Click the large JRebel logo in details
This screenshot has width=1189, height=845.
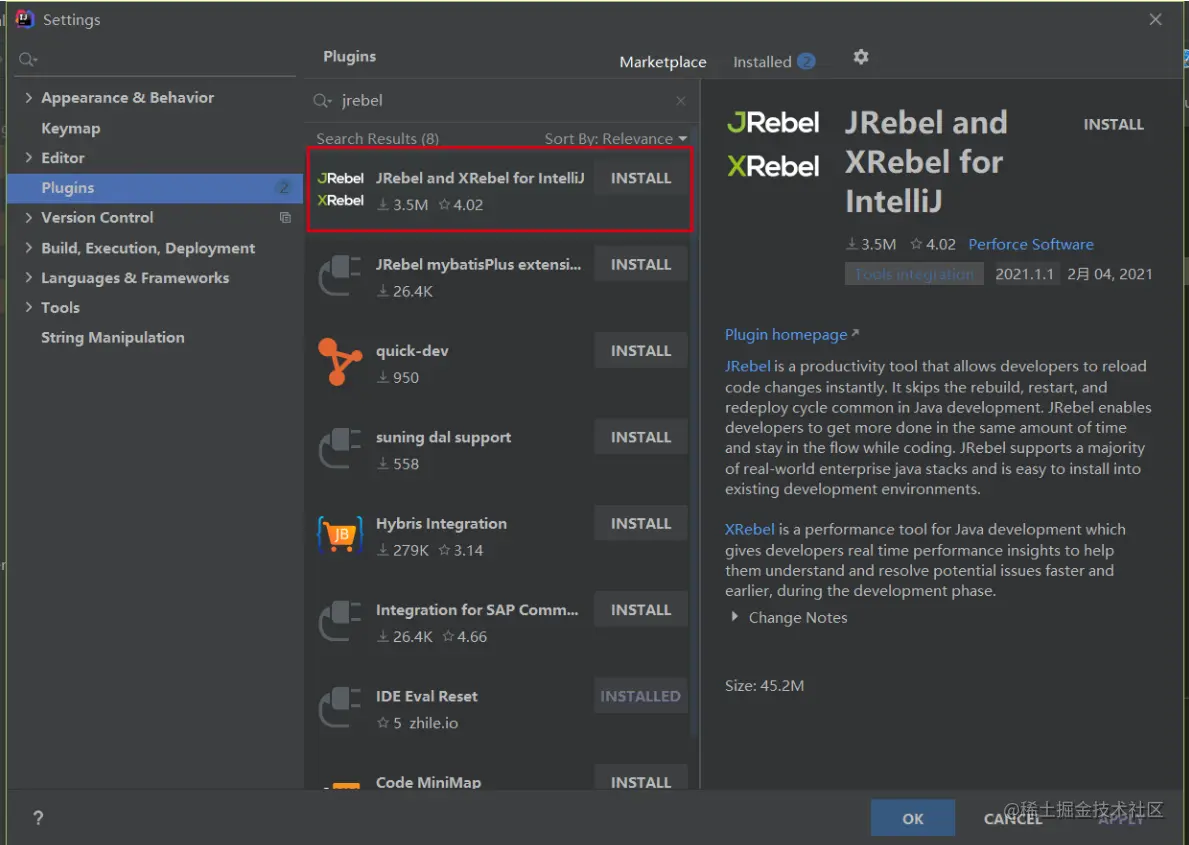[x=773, y=122]
